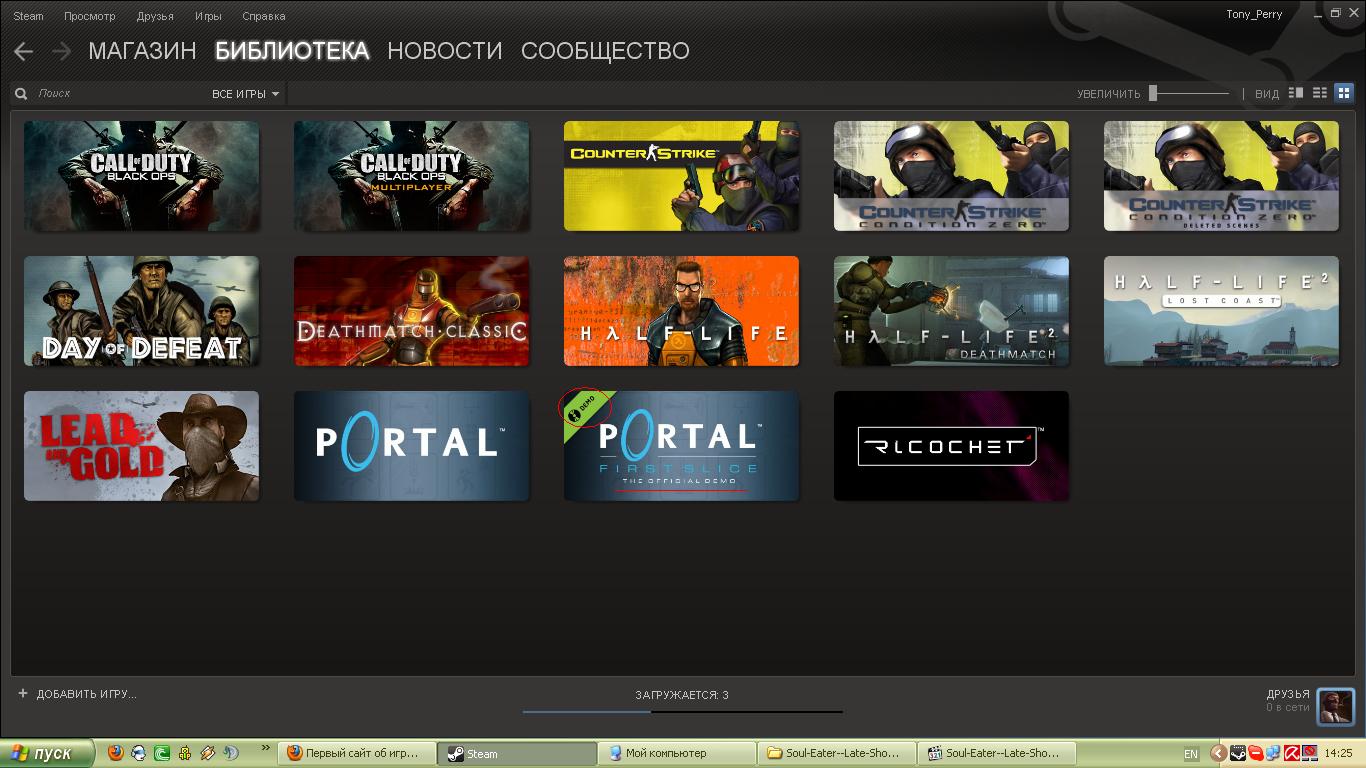Screen dimensions: 1366x768
Task: Expand the ВСЕ ИГРЫ filter dropdown
Action: point(246,94)
